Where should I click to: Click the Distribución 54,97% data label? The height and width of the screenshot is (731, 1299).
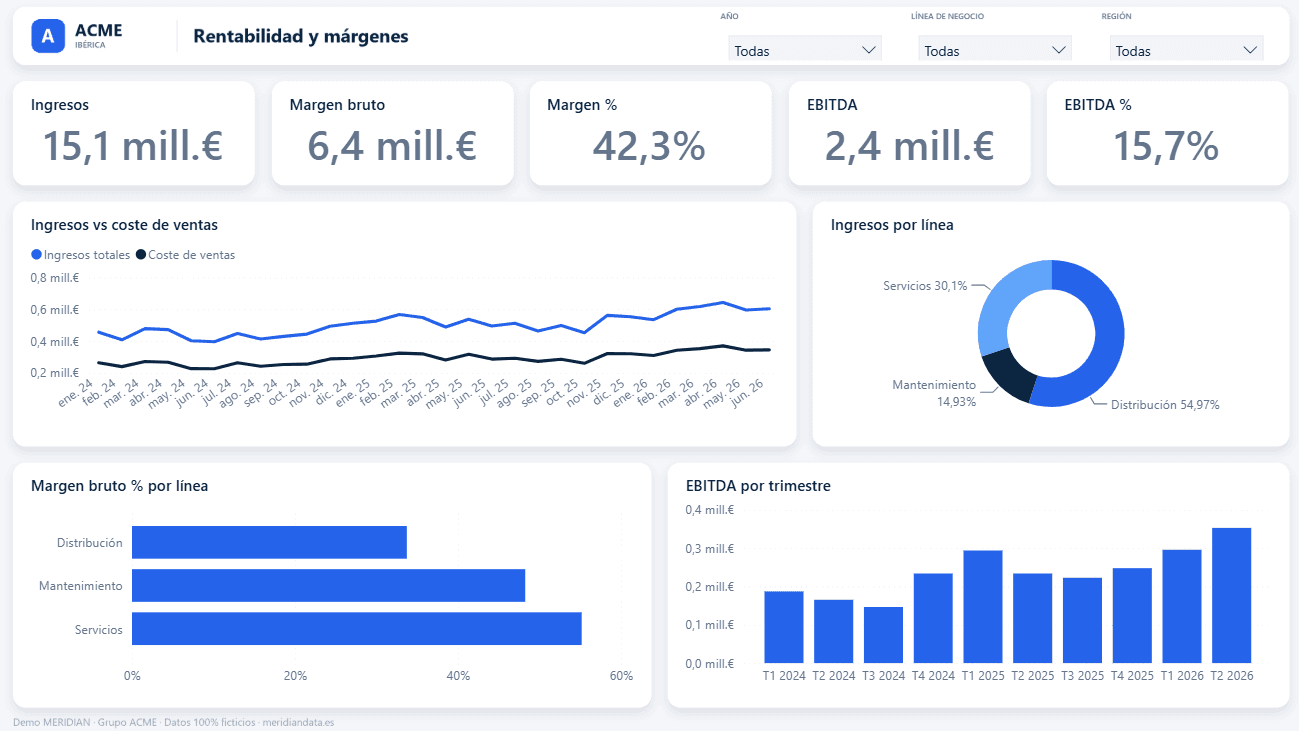pyautogui.click(x=1165, y=405)
